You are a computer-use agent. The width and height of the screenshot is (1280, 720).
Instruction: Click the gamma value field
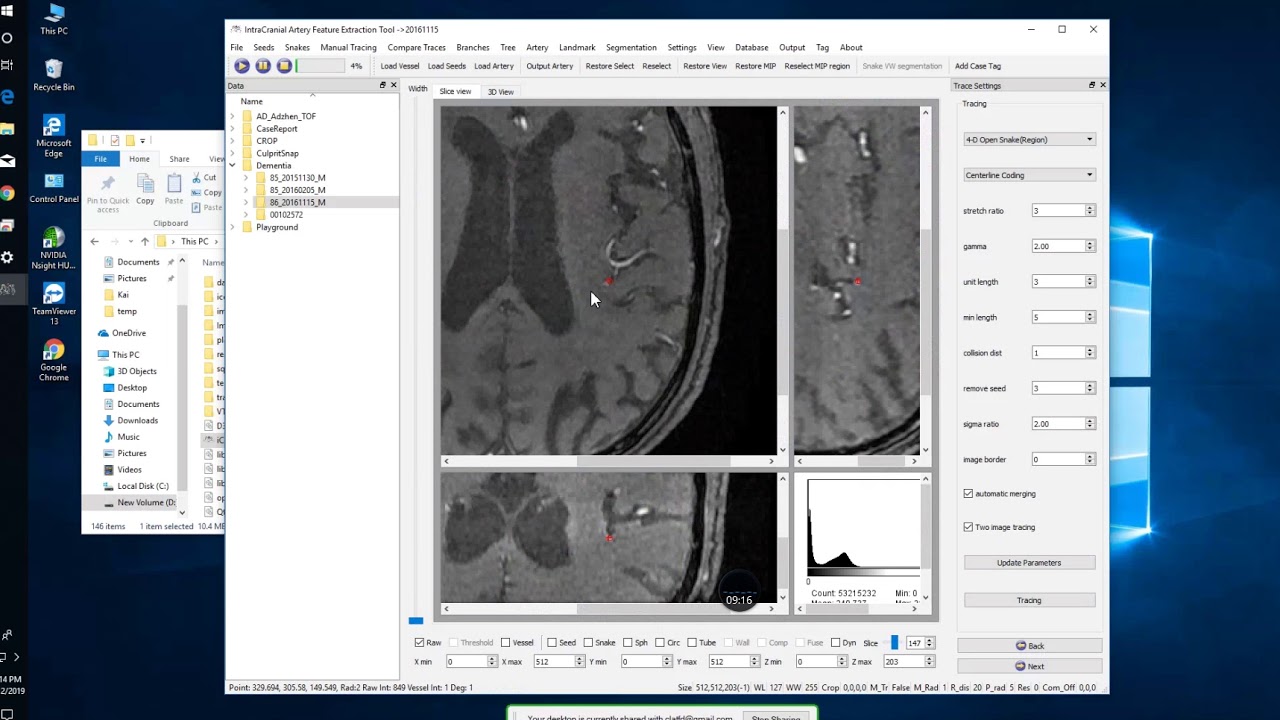[x=1058, y=246]
